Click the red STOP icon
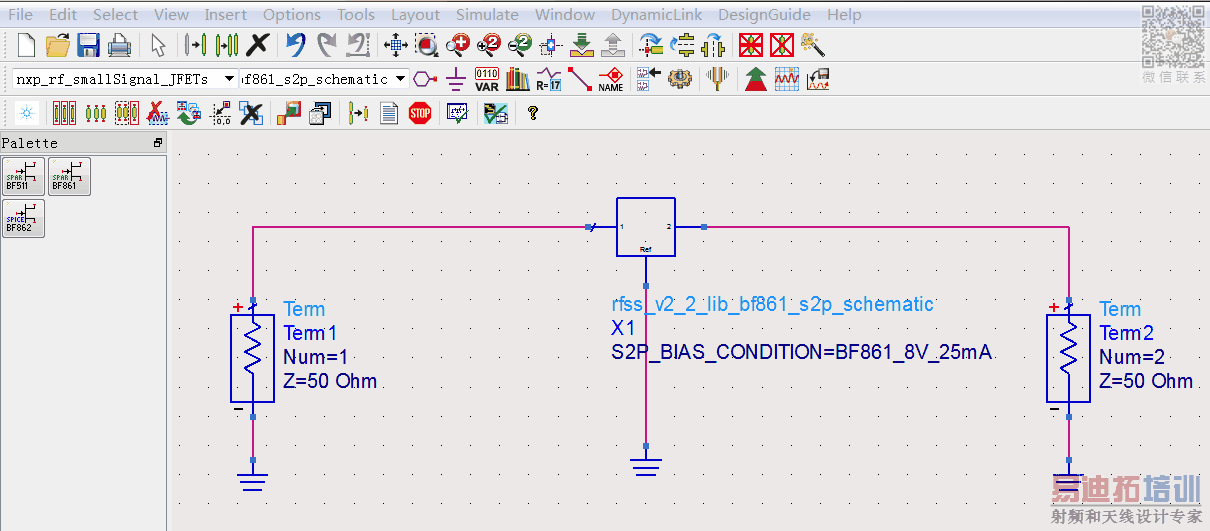Screen dimensions: 1210x531 [420, 113]
